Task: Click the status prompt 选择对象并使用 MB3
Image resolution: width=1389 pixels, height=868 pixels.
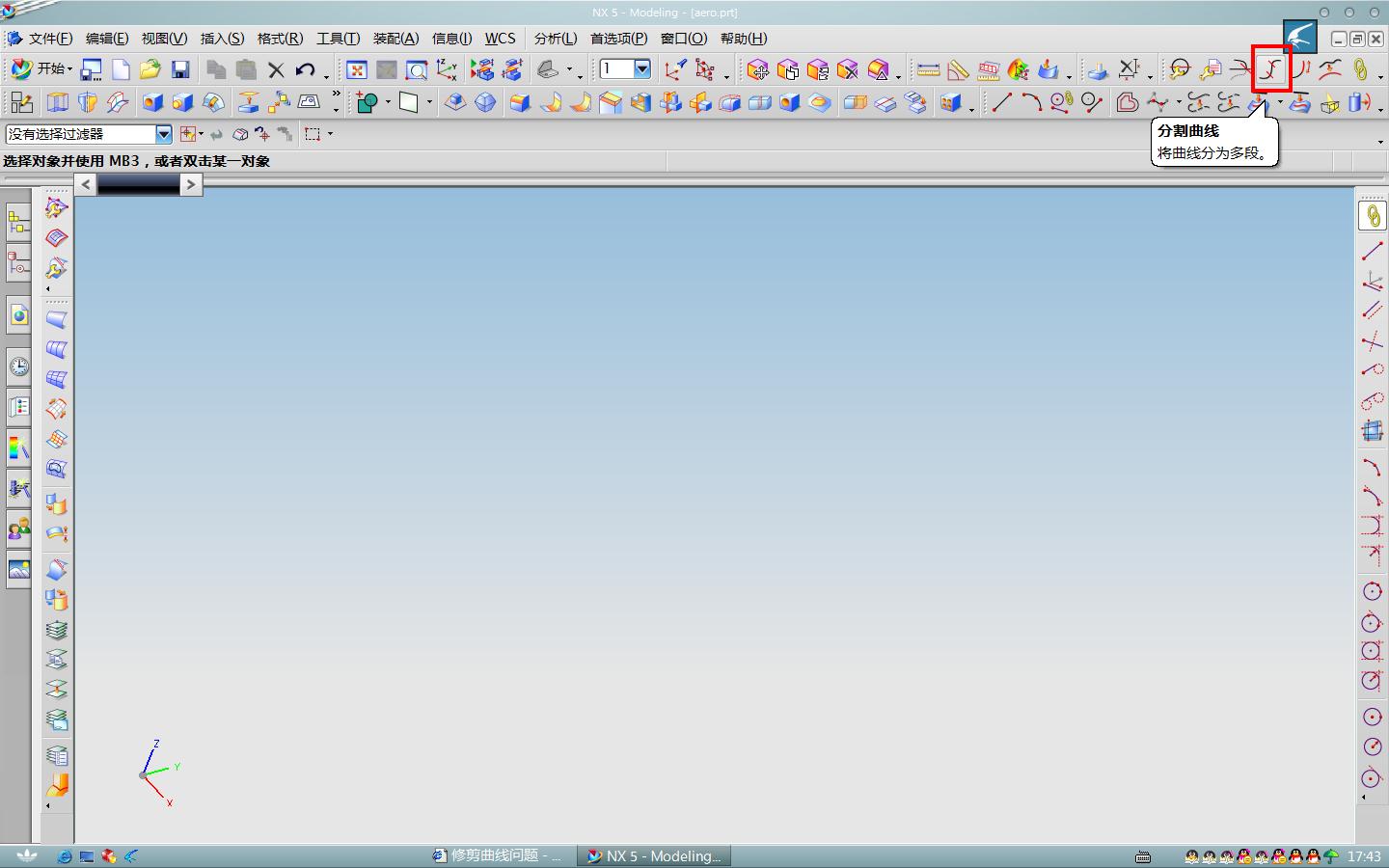Action: pyautogui.click(x=136, y=161)
